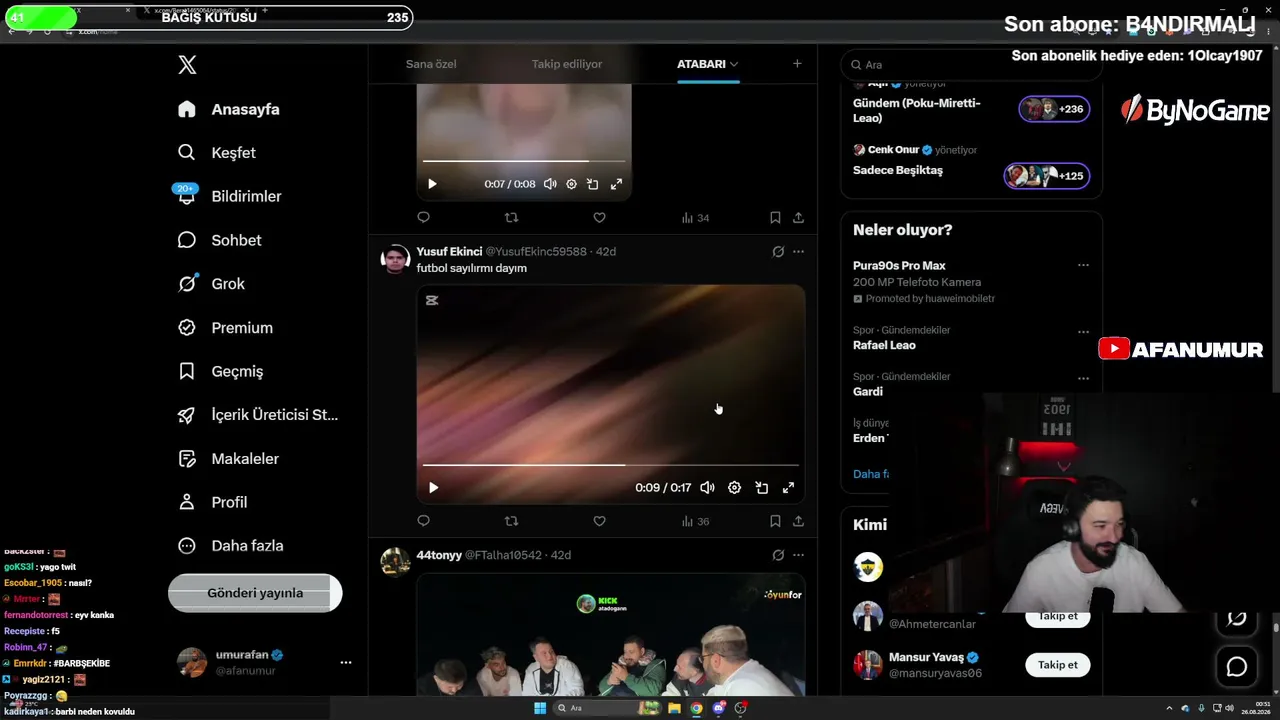Open the Premium page

click(225, 328)
